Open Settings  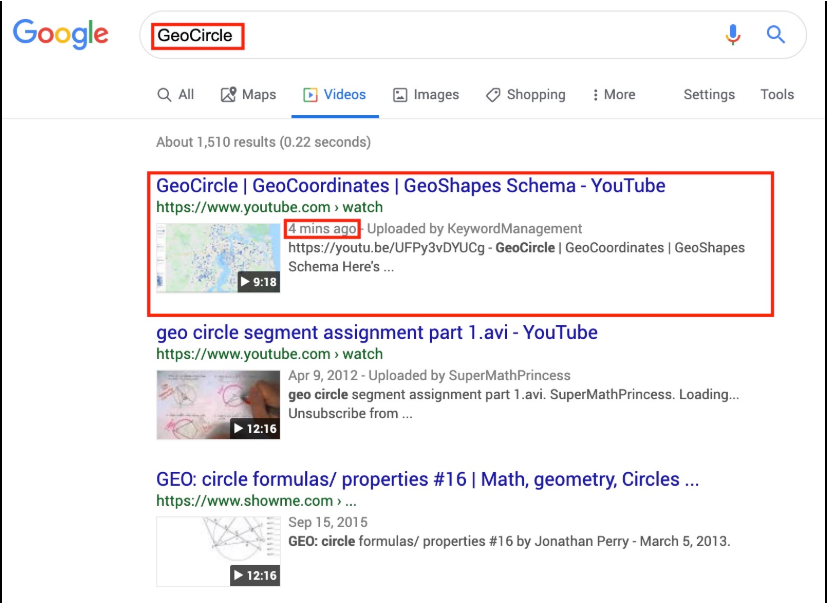click(x=709, y=94)
